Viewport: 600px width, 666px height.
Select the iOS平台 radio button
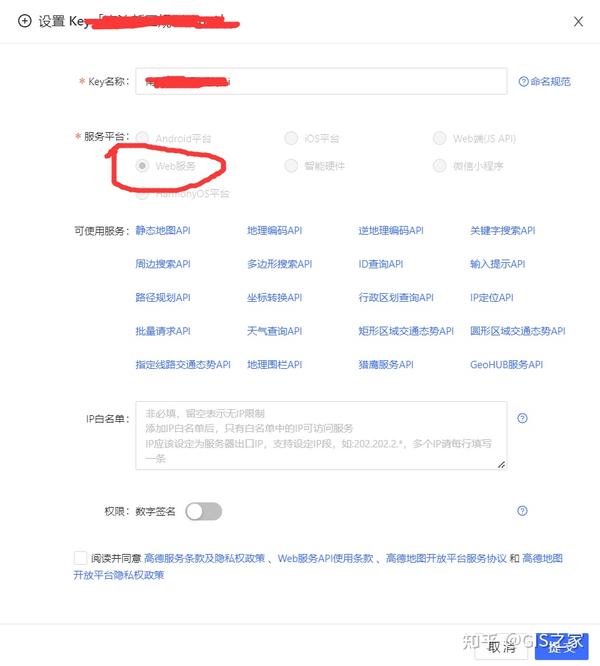(291, 138)
